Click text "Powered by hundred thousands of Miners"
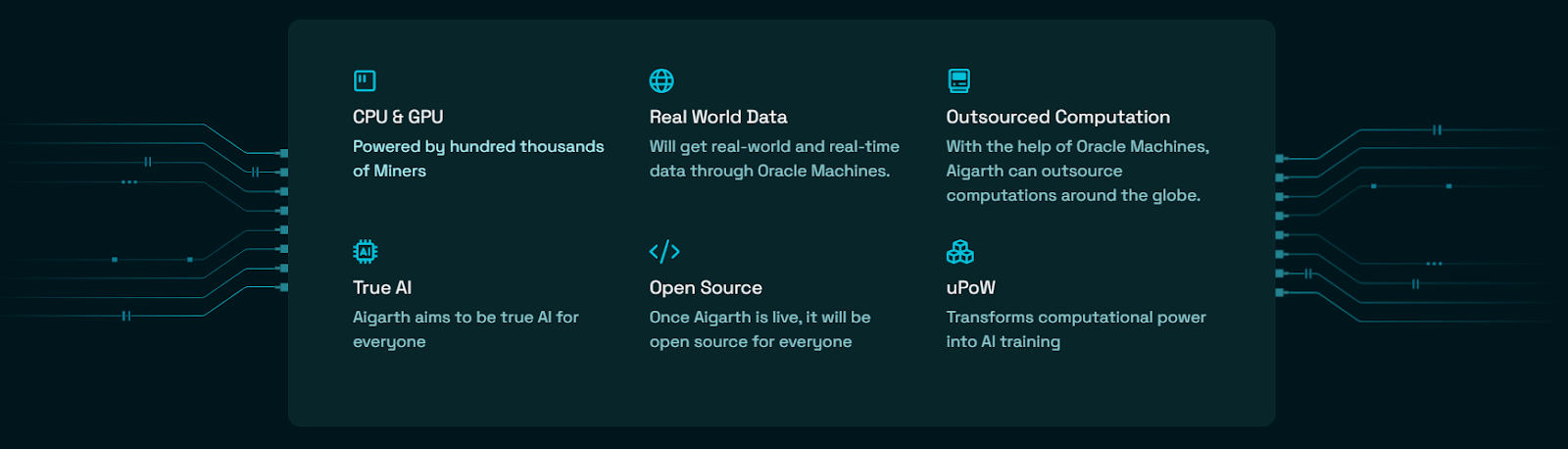1568x449 pixels. point(478,158)
